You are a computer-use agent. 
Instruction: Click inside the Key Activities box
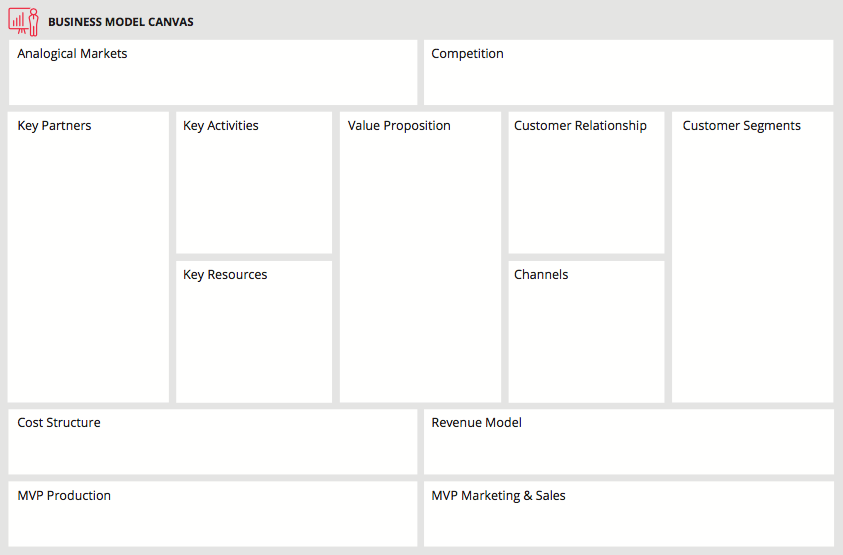254,183
